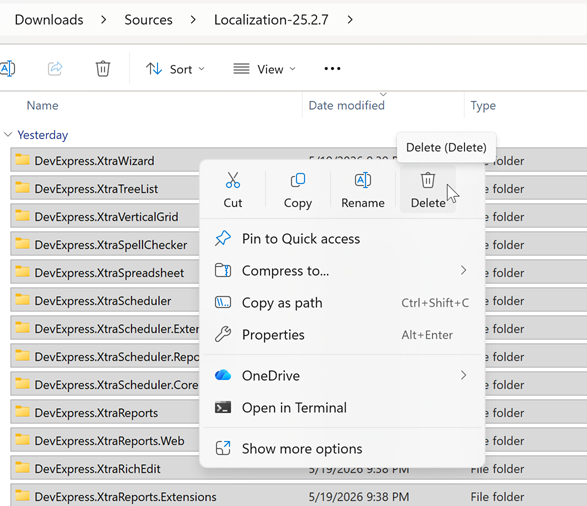Click the toolbar Share icon

coord(55,69)
